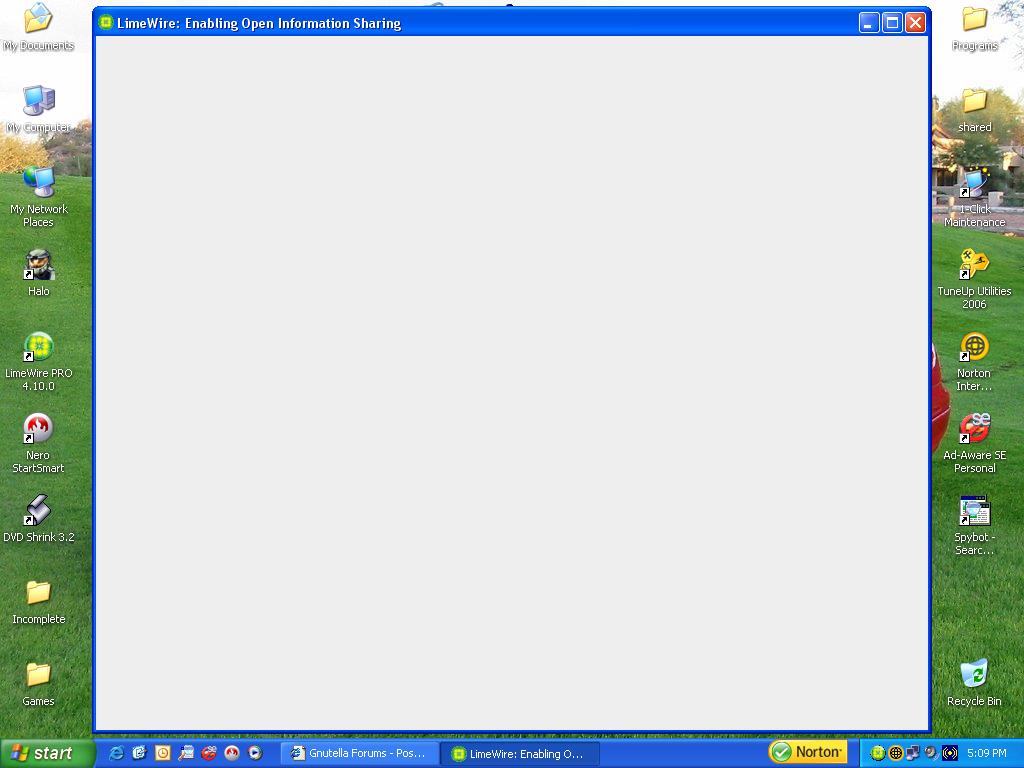Click the 5:09 PM taskbar clock
Screen dimensions: 1024x768
tap(986, 753)
